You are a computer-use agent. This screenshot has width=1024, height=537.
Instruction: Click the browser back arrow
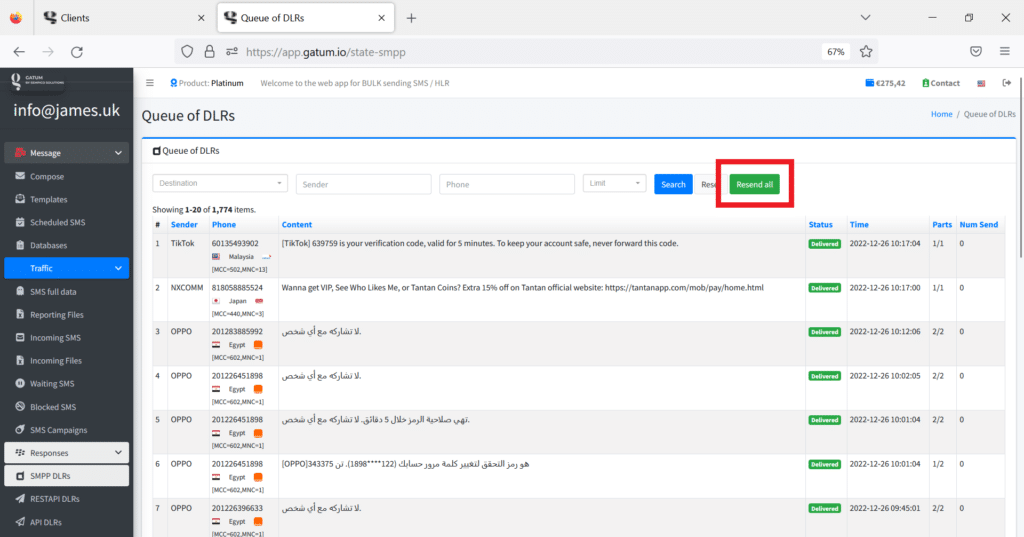coord(19,52)
